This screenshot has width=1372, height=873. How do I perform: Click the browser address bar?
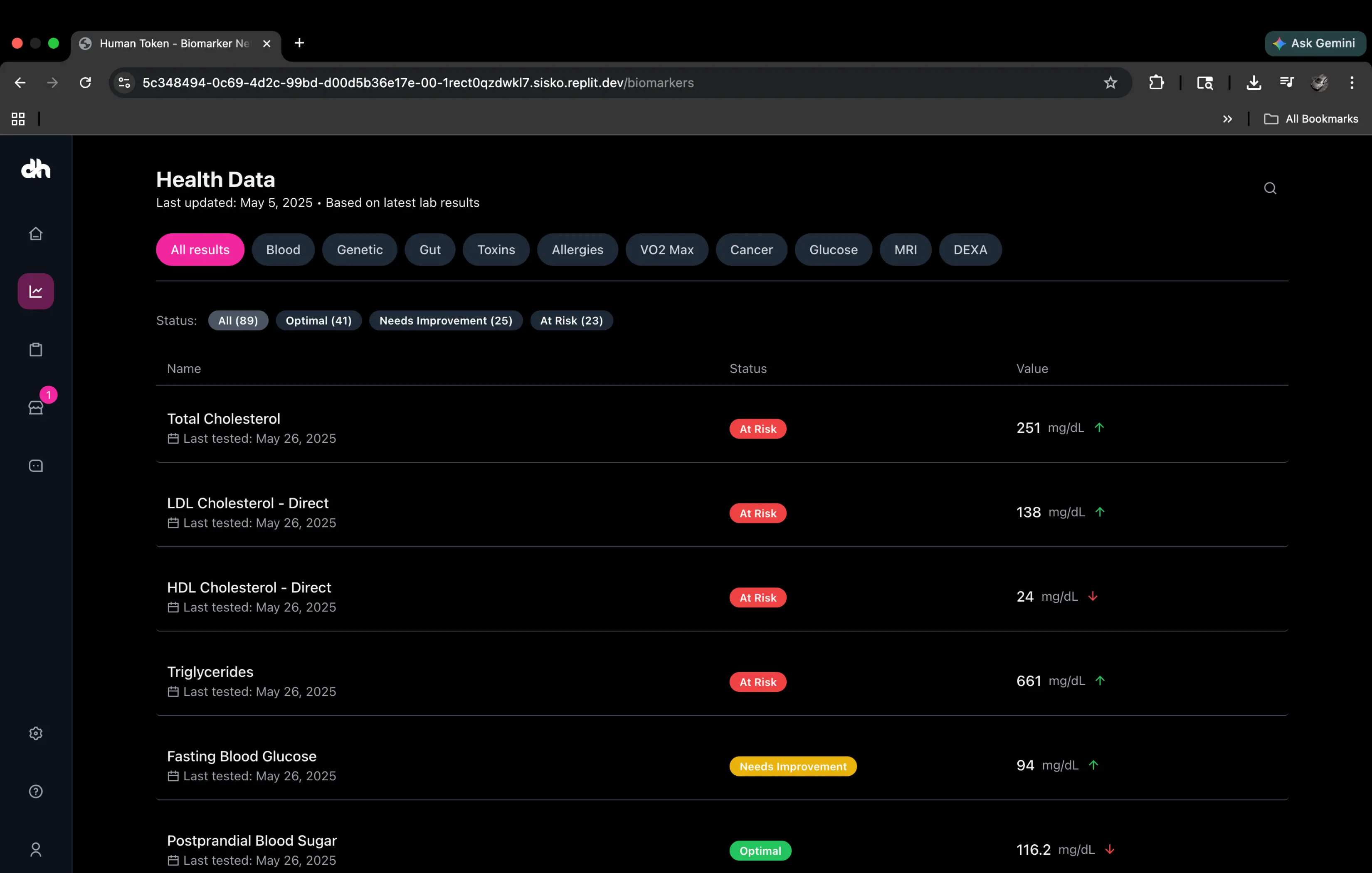[x=570, y=83]
